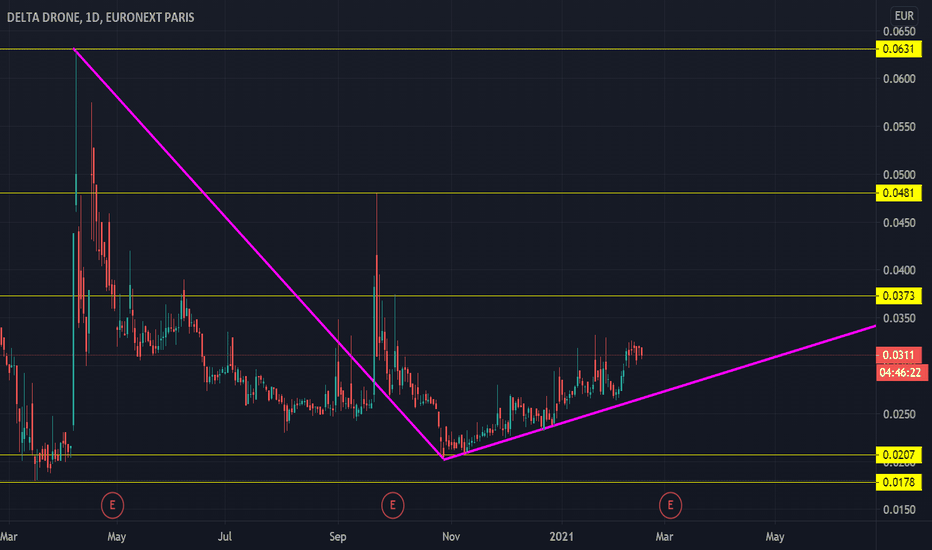Click the Sep label on time axis

(x=338, y=536)
